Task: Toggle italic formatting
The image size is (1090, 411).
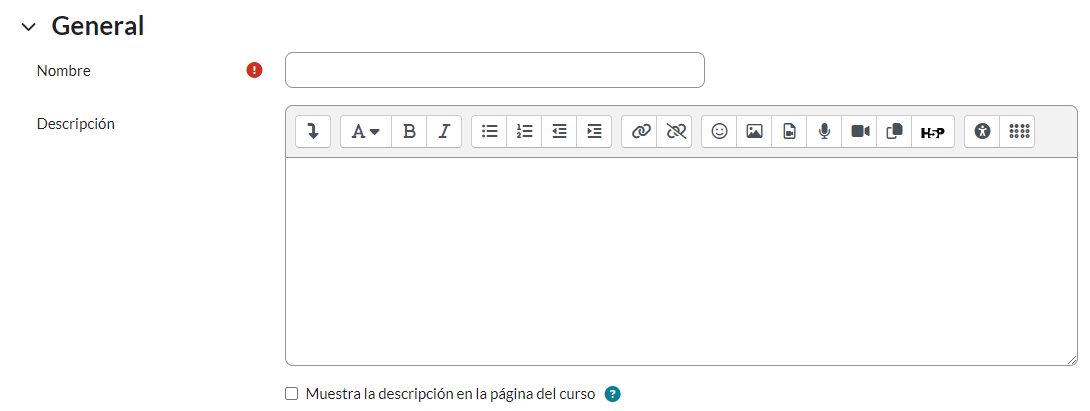Action: (444, 131)
